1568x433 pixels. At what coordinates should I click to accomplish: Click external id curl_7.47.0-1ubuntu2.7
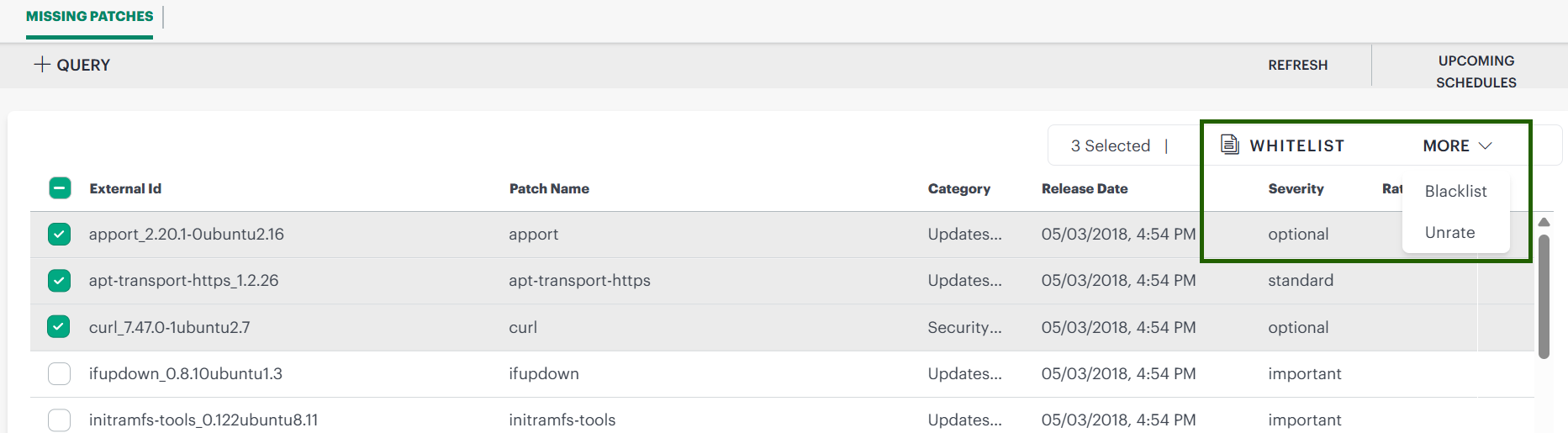(x=169, y=327)
